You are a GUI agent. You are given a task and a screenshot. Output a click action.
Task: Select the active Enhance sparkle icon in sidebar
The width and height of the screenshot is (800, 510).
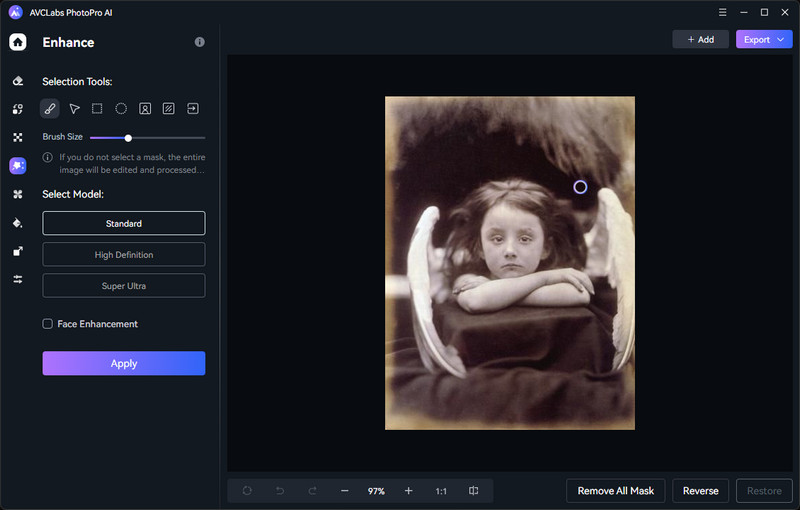click(18, 166)
